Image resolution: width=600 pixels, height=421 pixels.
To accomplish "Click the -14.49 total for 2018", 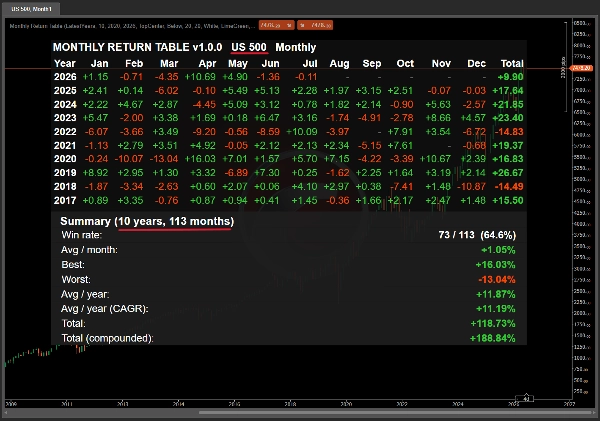I will pyautogui.click(x=509, y=186).
